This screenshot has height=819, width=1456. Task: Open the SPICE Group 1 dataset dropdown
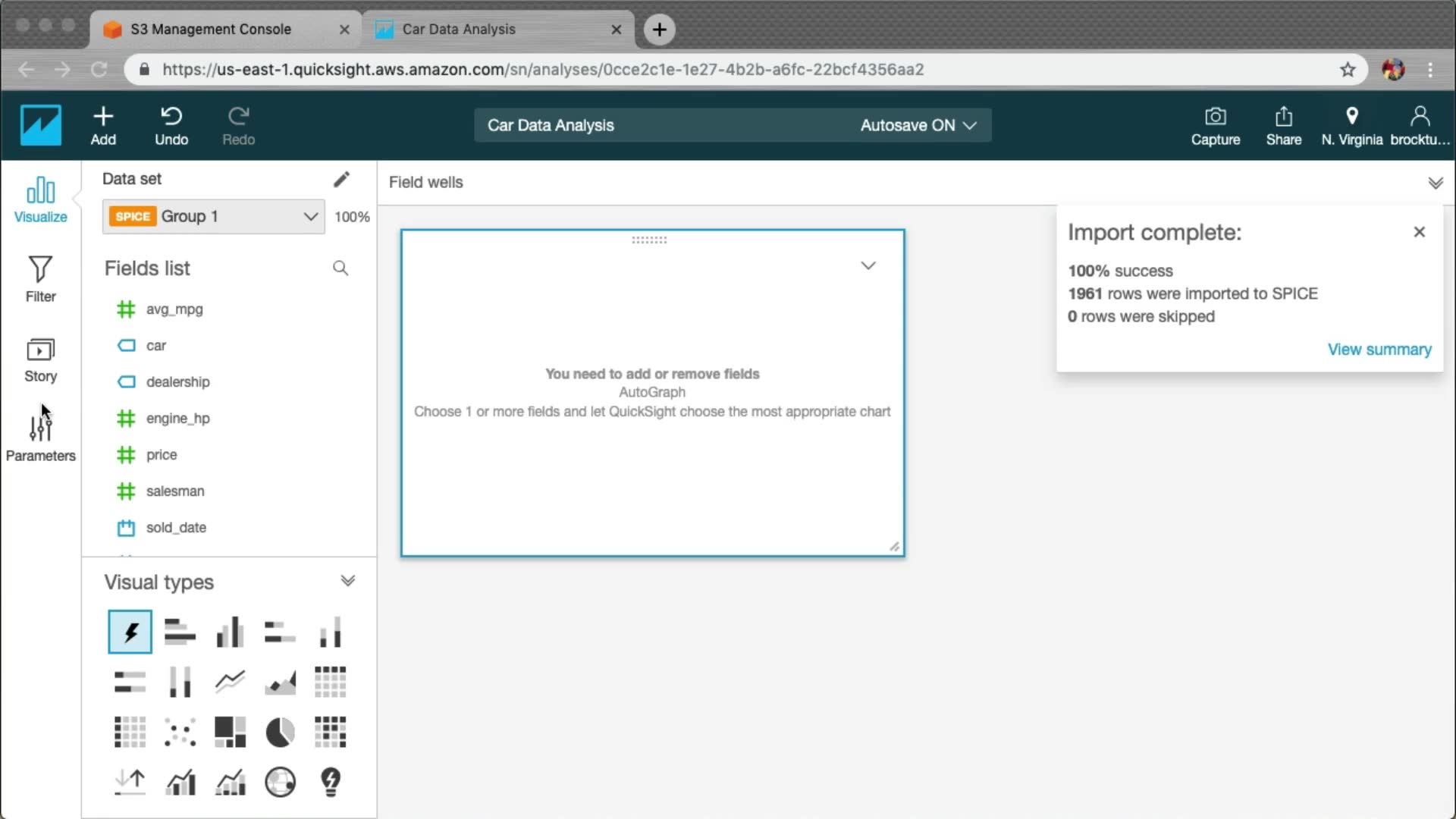click(214, 217)
